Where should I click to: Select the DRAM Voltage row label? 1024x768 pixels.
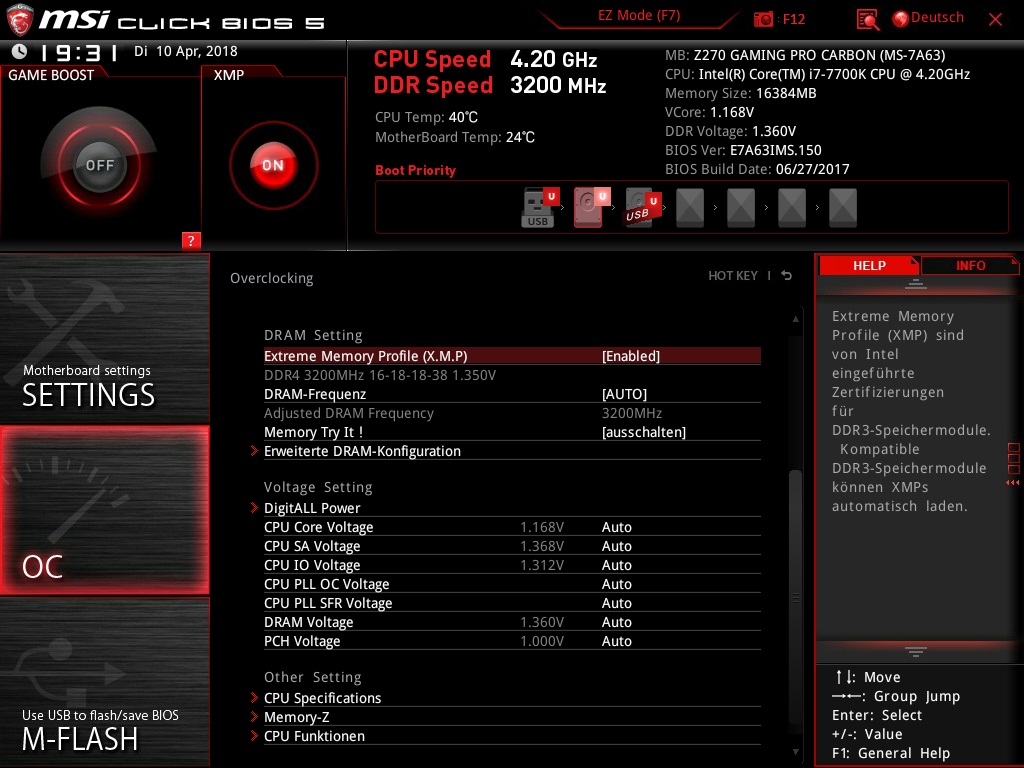[x=308, y=622]
